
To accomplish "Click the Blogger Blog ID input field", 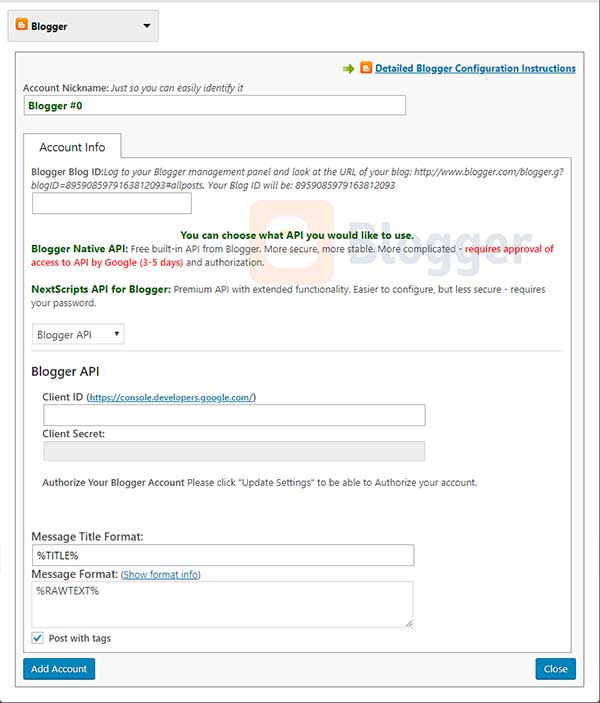I will tap(112, 204).
